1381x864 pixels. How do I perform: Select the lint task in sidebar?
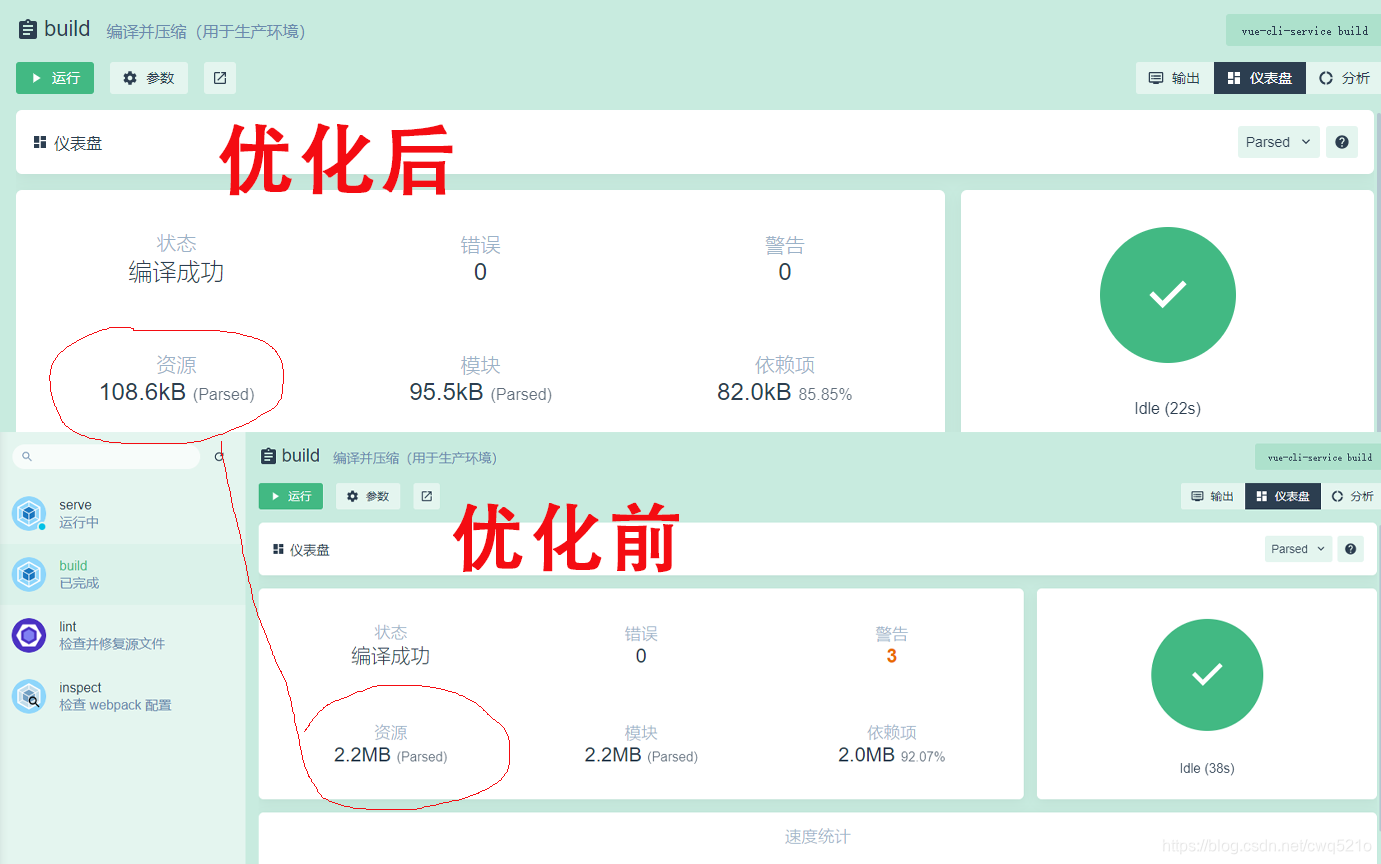click(x=122, y=635)
